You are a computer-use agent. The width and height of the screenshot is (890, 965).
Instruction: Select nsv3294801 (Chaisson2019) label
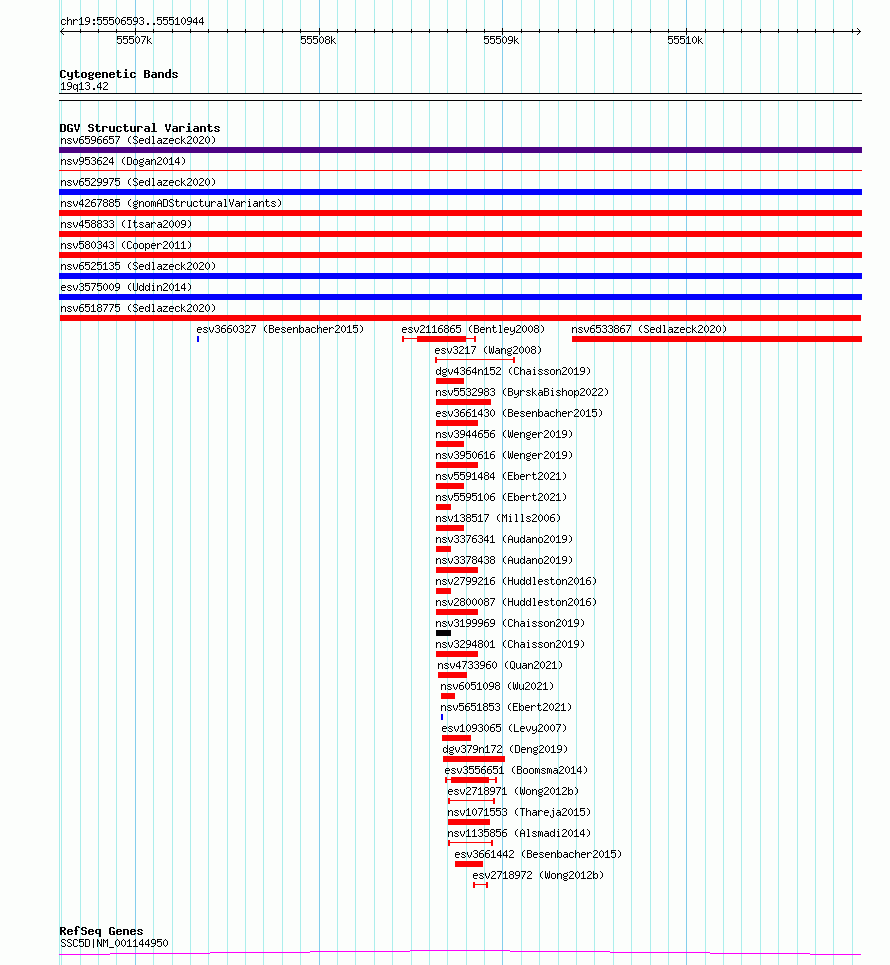click(510, 644)
